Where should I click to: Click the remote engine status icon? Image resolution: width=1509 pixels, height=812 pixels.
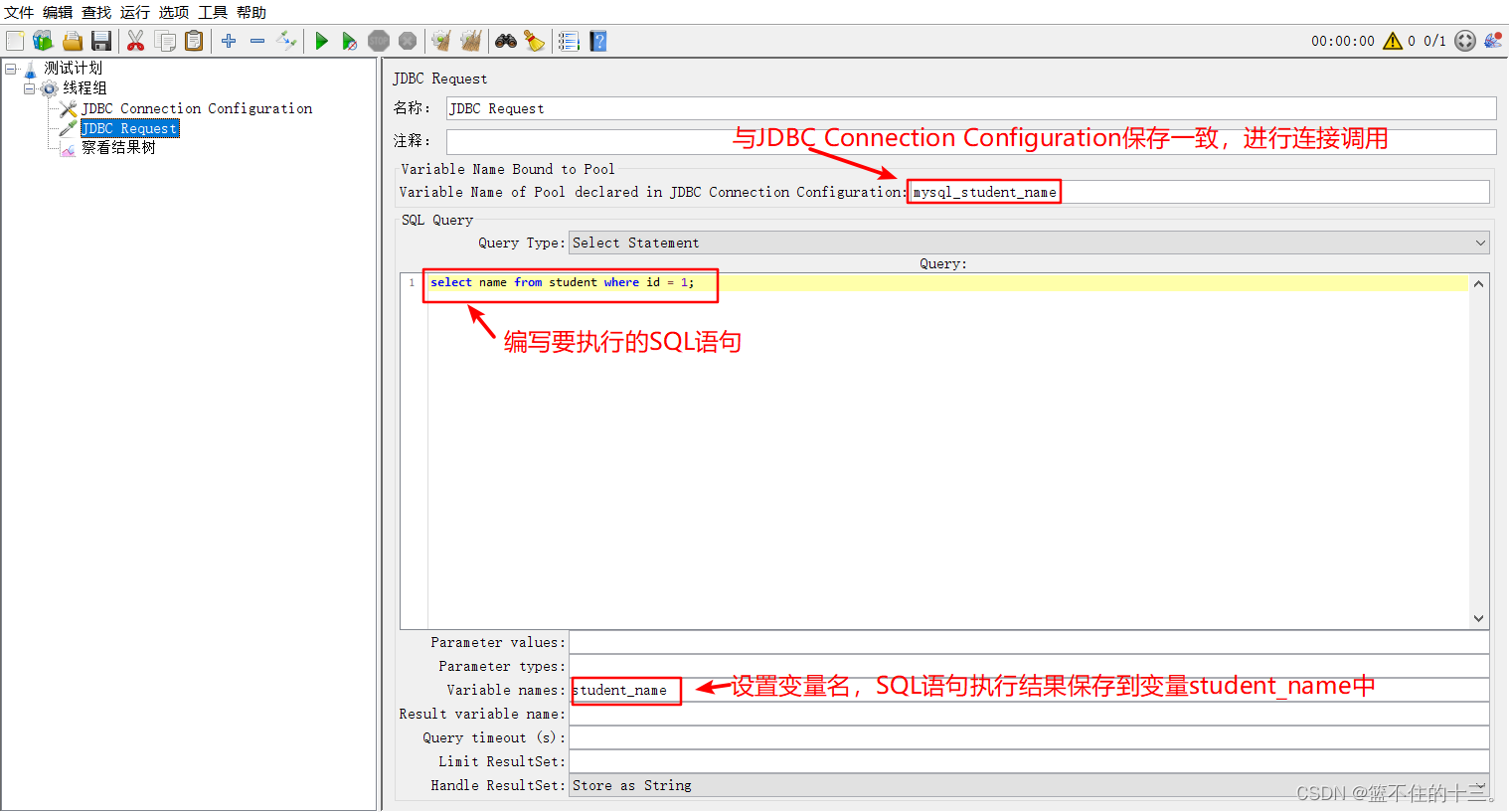[x=1465, y=41]
